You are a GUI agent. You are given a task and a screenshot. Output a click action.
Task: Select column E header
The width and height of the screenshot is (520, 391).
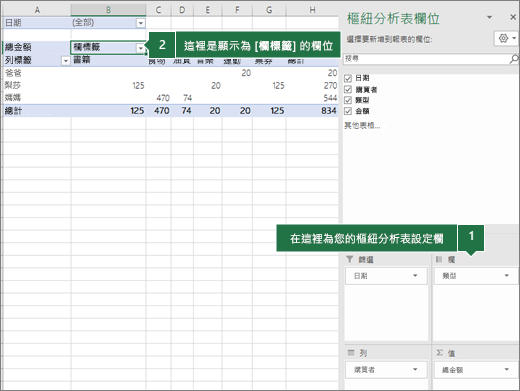click(x=208, y=10)
